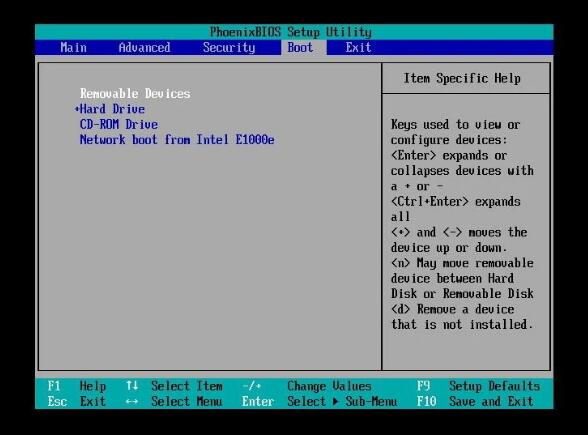588x435 pixels.
Task: Open the Main menu tab
Action: tap(74, 48)
